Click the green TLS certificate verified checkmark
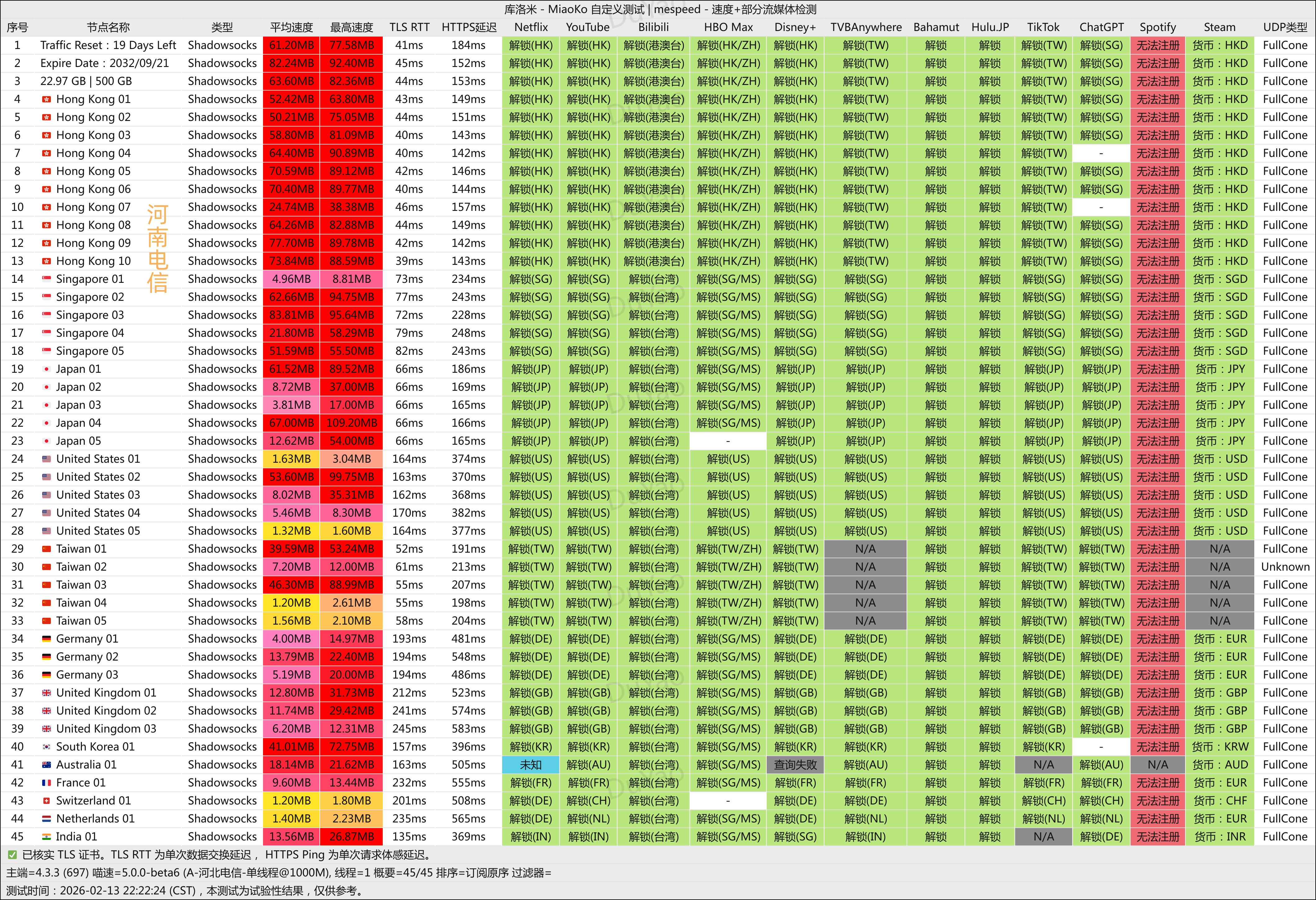1316x900 pixels. point(12,855)
